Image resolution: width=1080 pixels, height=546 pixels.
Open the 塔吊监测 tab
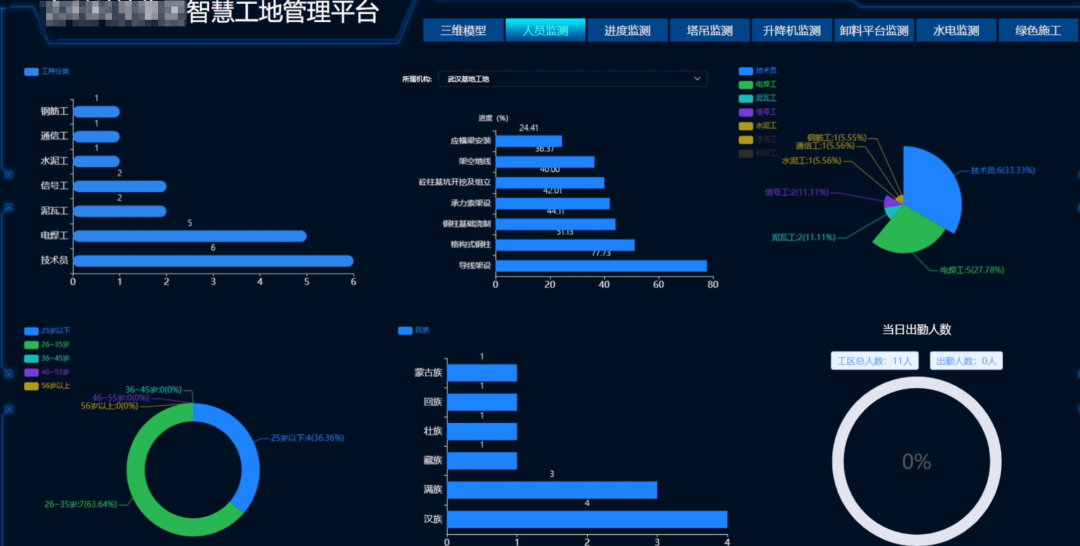pyautogui.click(x=709, y=31)
